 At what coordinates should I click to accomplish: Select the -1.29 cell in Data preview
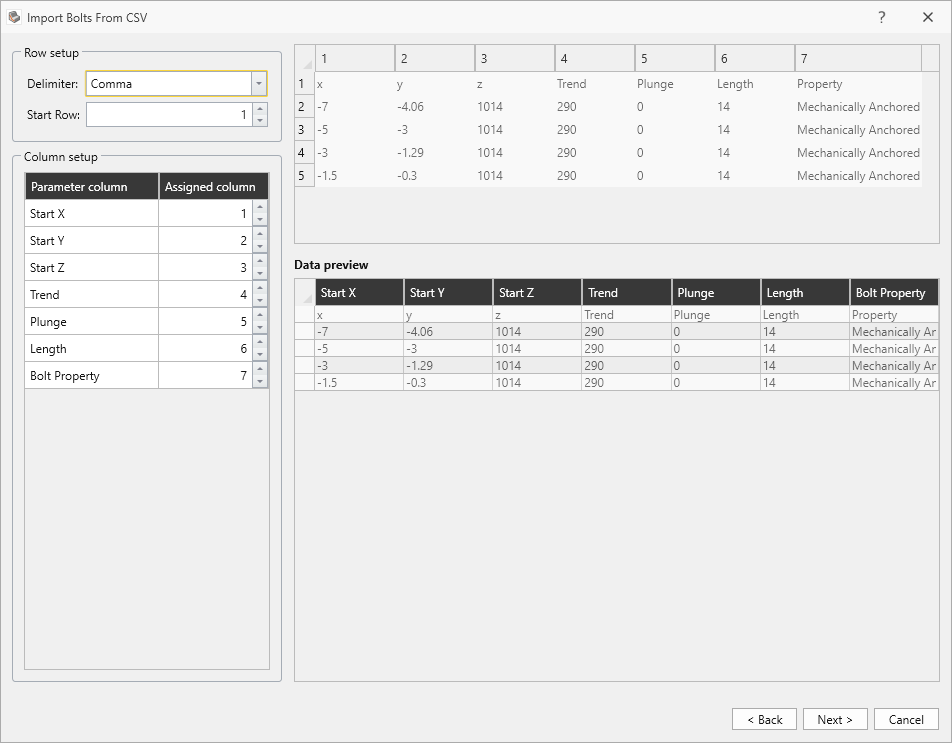click(x=448, y=365)
